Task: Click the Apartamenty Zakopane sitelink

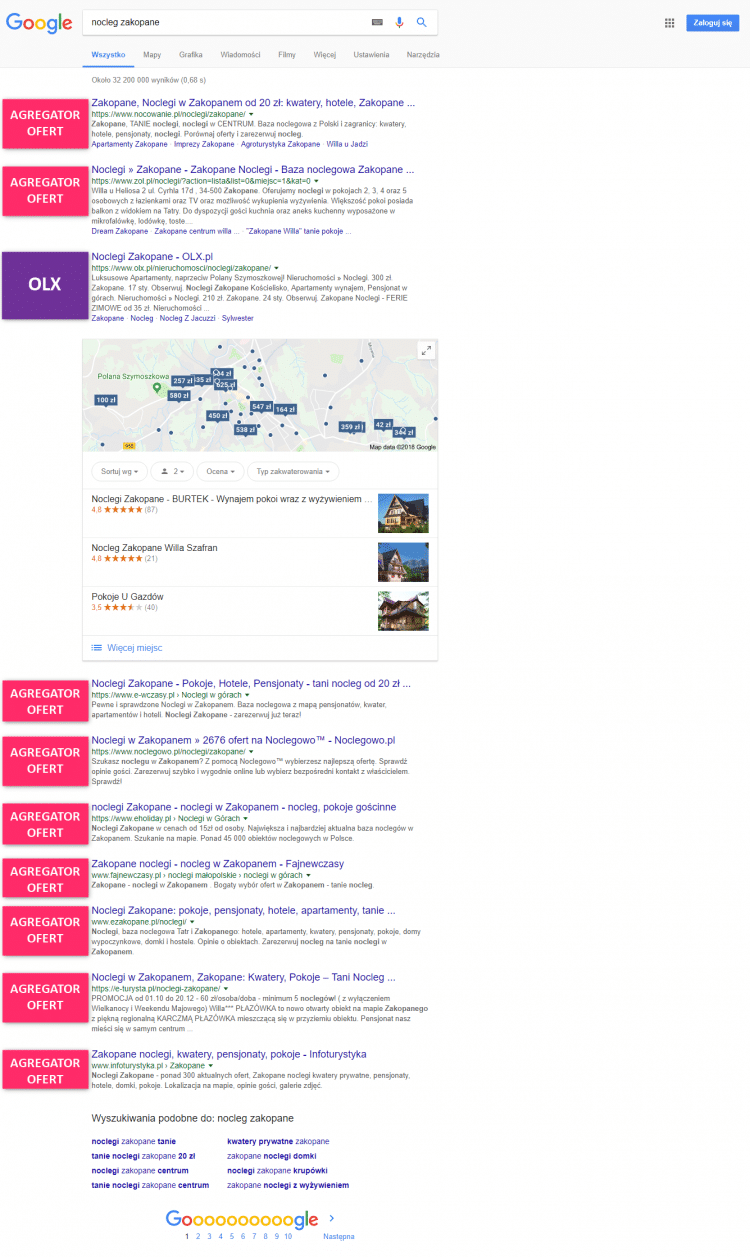Action: click(130, 144)
